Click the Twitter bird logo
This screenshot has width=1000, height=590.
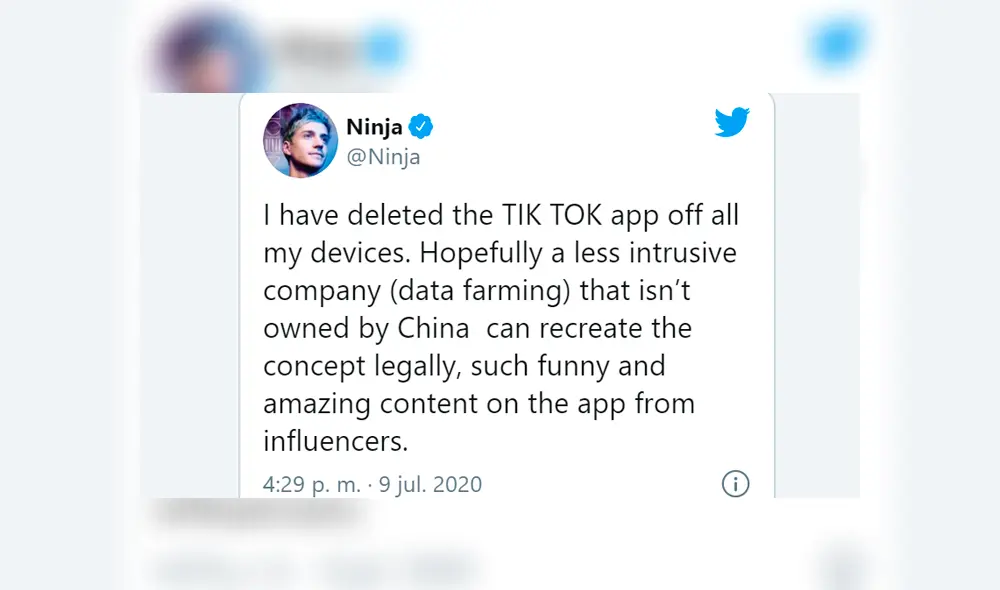coord(732,123)
